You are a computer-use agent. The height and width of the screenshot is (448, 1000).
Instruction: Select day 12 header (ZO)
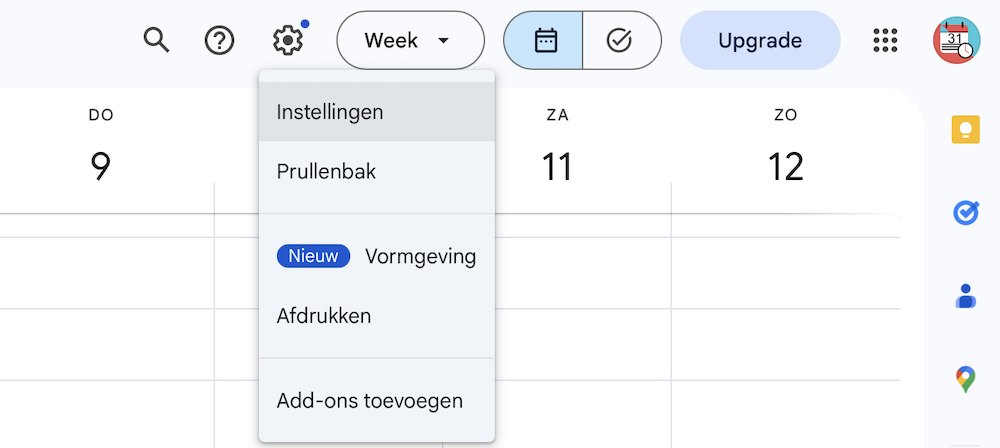(785, 166)
